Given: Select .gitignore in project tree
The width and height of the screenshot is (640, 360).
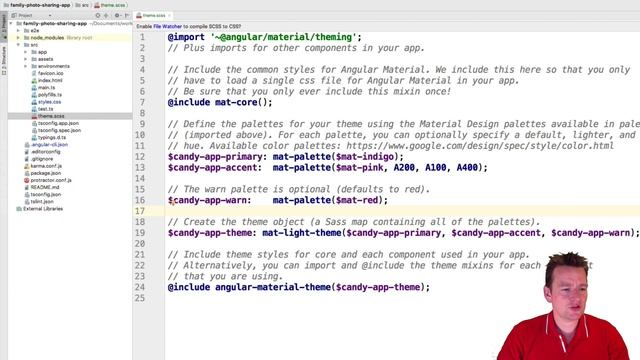Looking at the screenshot, I should point(42,159).
